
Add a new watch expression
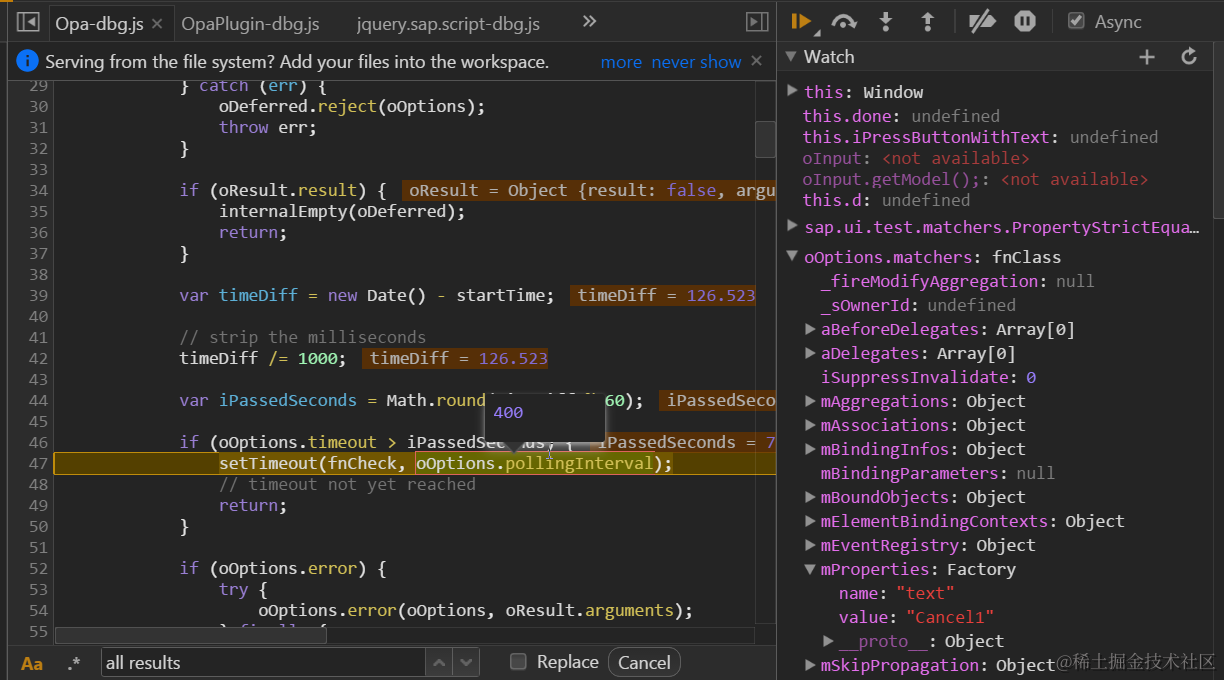pyautogui.click(x=1147, y=57)
